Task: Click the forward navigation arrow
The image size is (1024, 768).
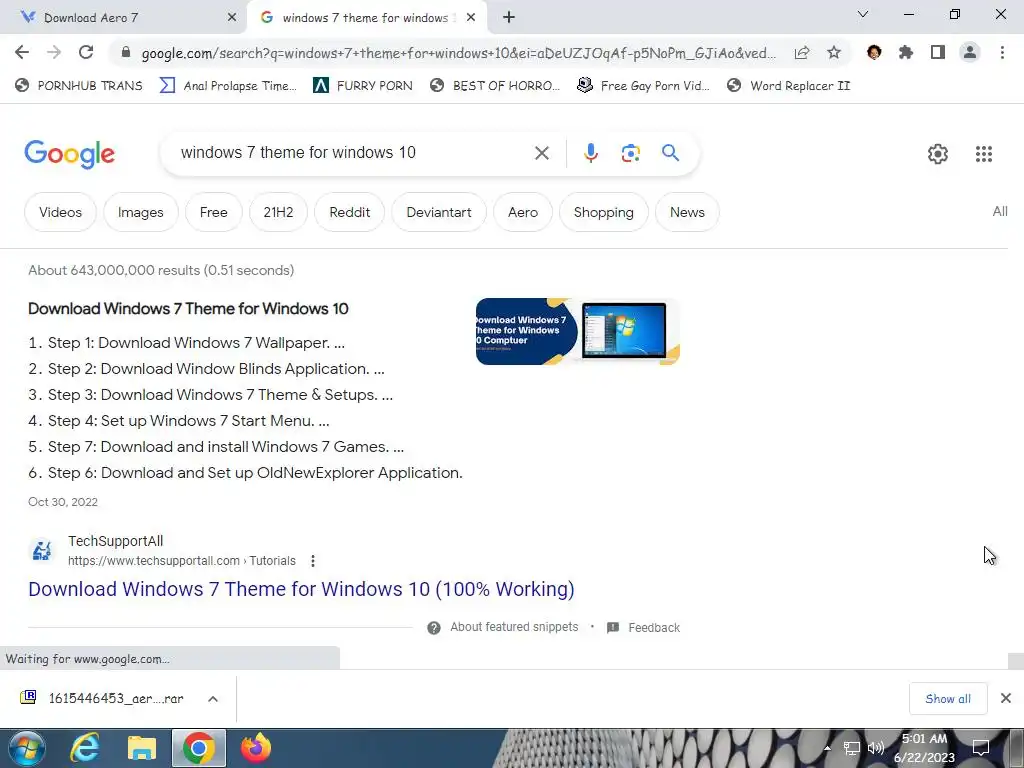Action: (x=54, y=52)
